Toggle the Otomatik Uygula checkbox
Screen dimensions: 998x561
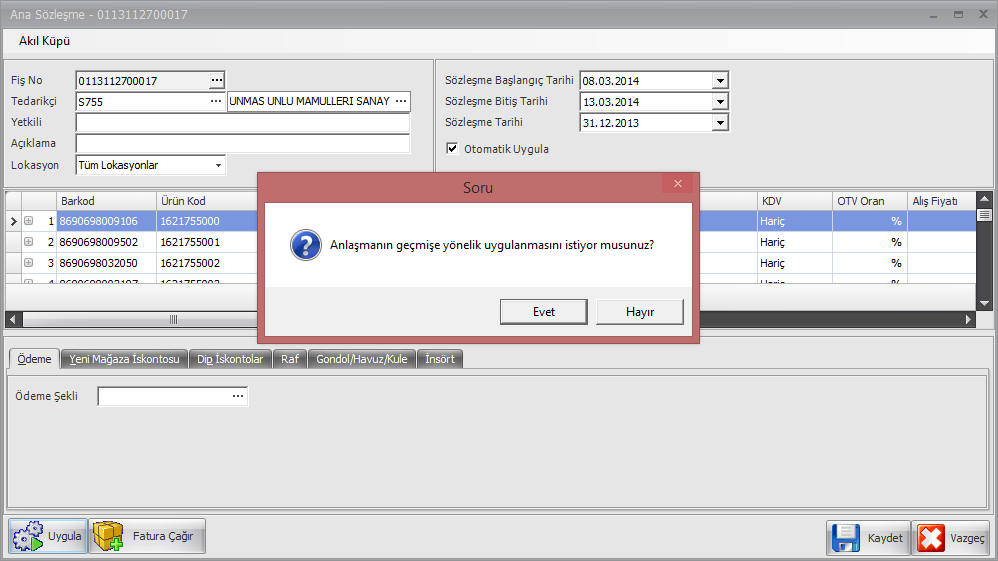click(452, 149)
